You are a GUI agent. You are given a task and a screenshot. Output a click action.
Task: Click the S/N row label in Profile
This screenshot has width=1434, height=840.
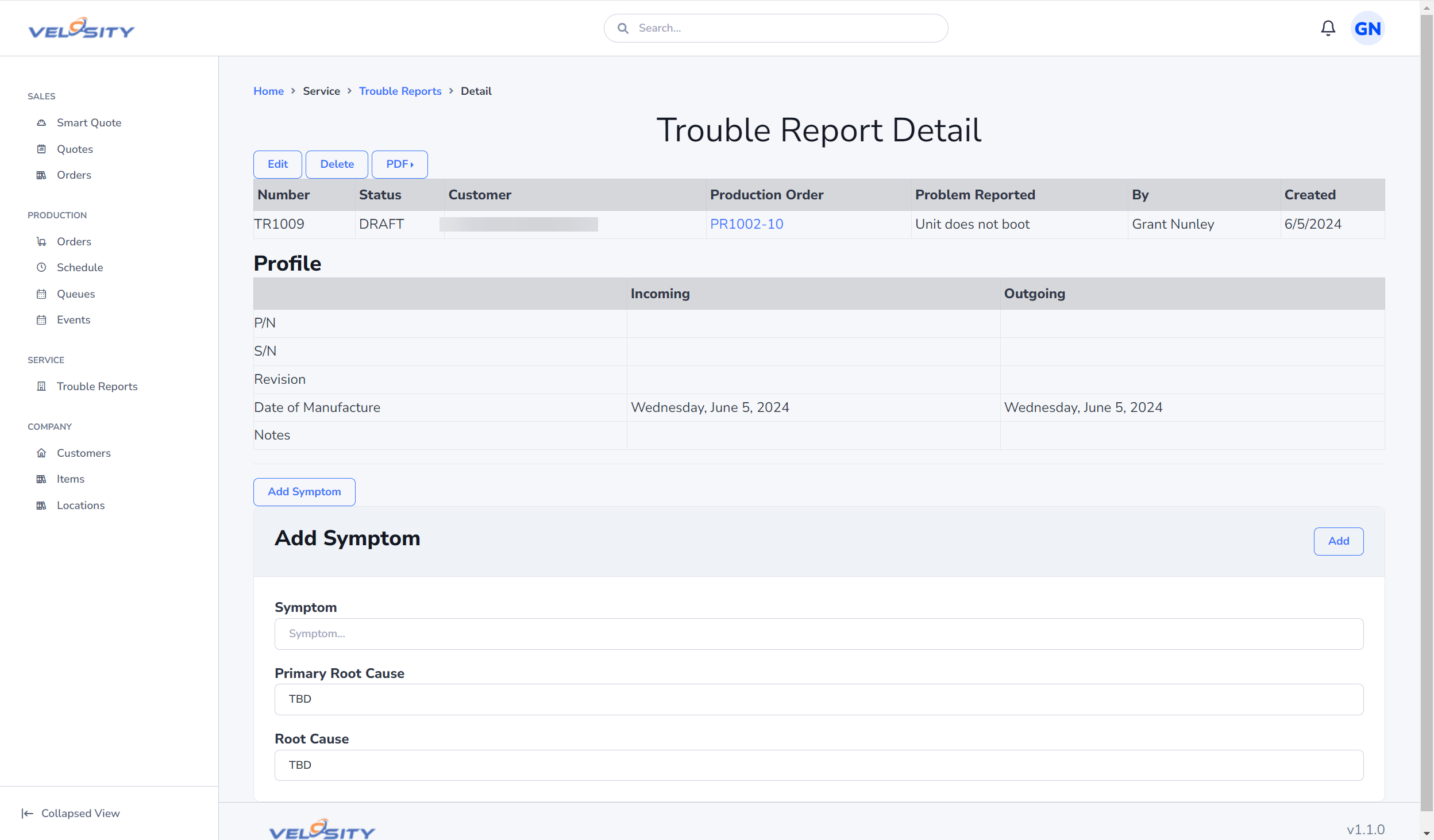(265, 351)
